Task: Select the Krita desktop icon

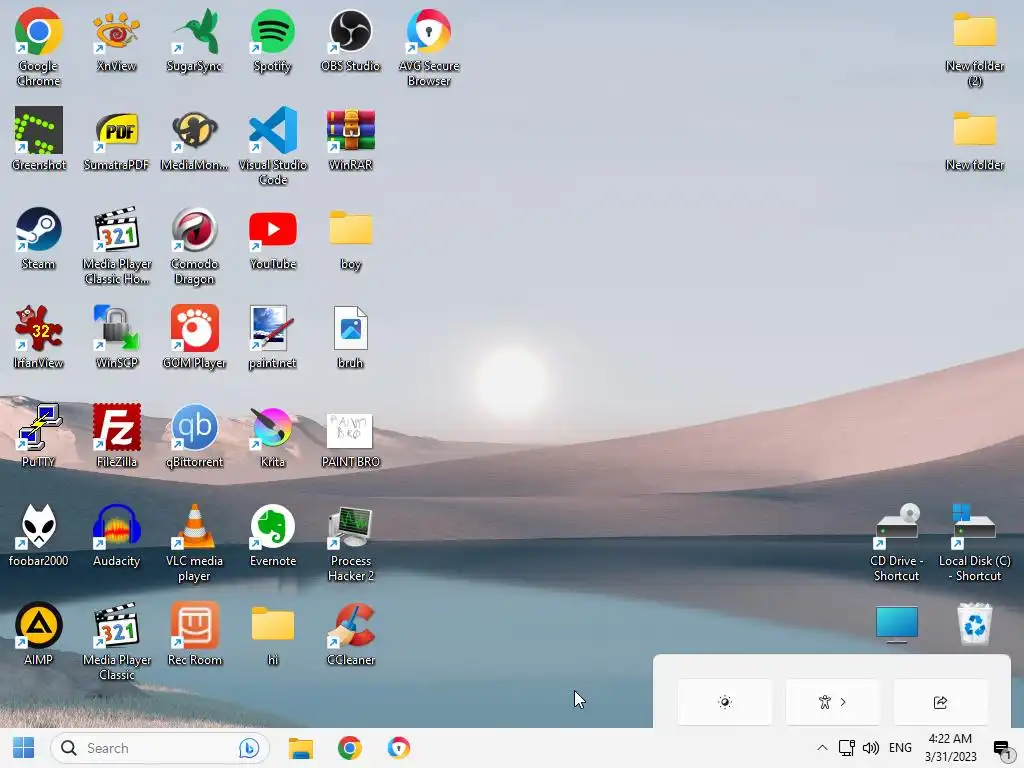Action: tap(272, 436)
